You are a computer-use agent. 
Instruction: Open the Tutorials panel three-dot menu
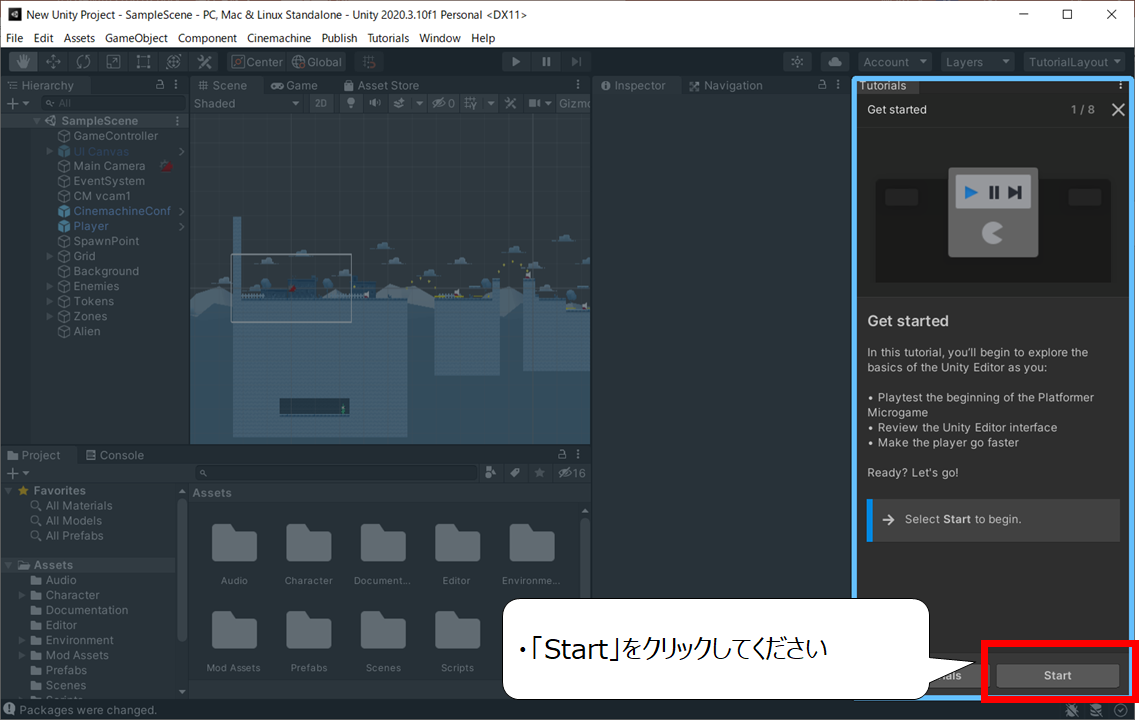click(1120, 86)
